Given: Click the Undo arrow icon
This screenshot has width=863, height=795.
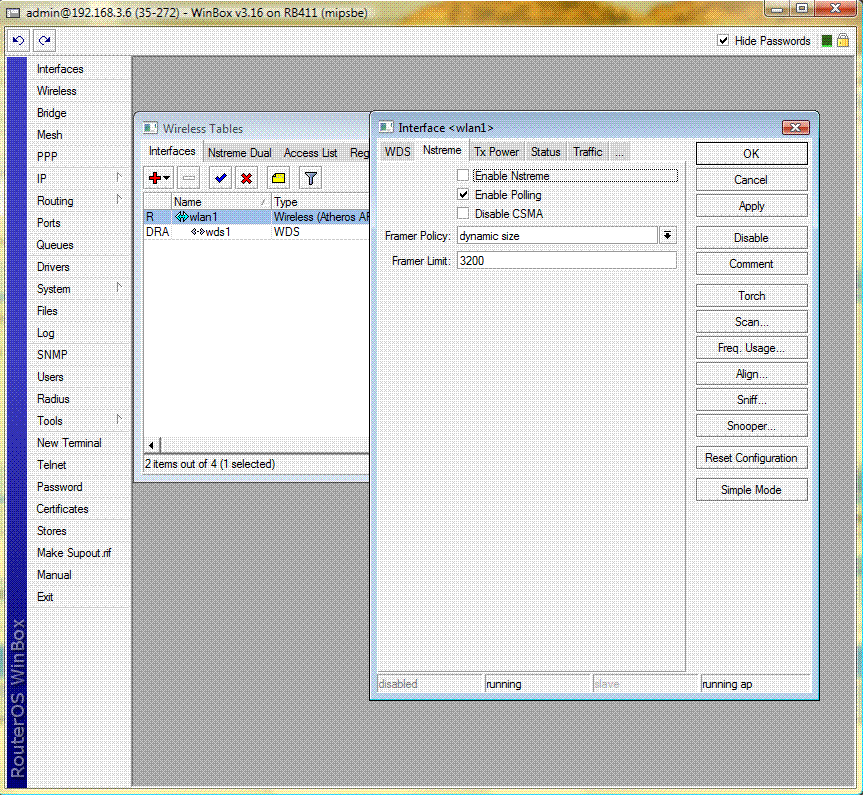Looking at the screenshot, I should [18, 41].
